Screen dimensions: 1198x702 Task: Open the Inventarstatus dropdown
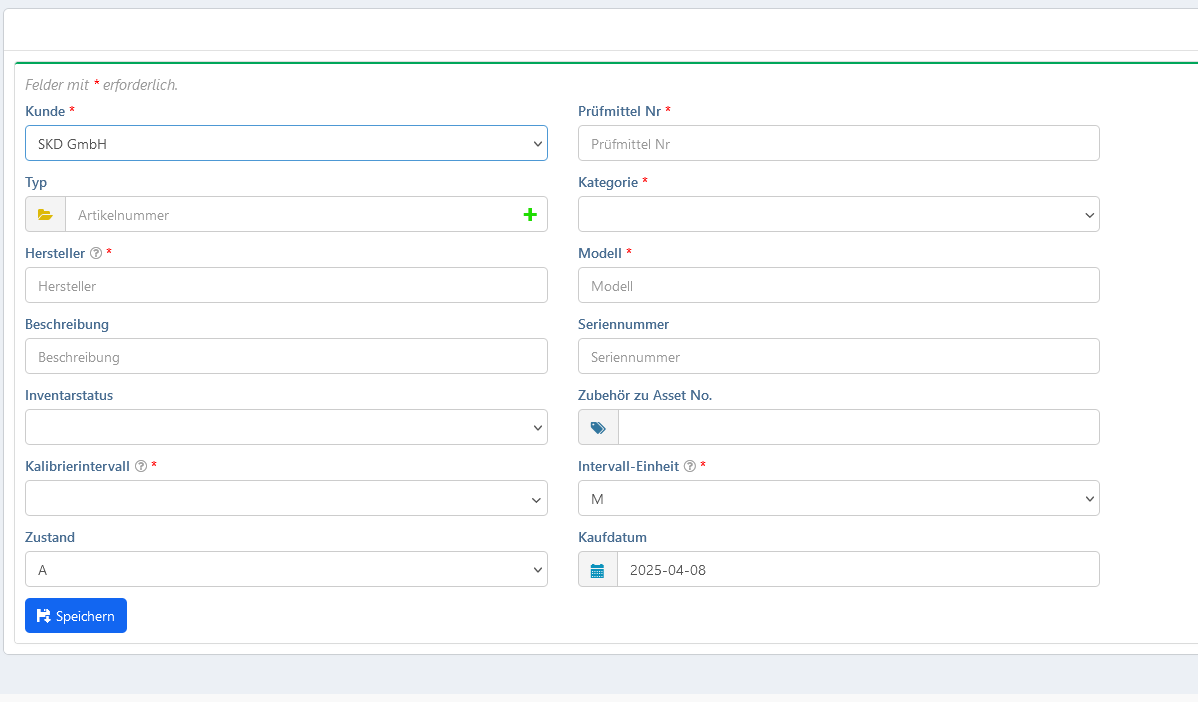pyautogui.click(x=286, y=427)
